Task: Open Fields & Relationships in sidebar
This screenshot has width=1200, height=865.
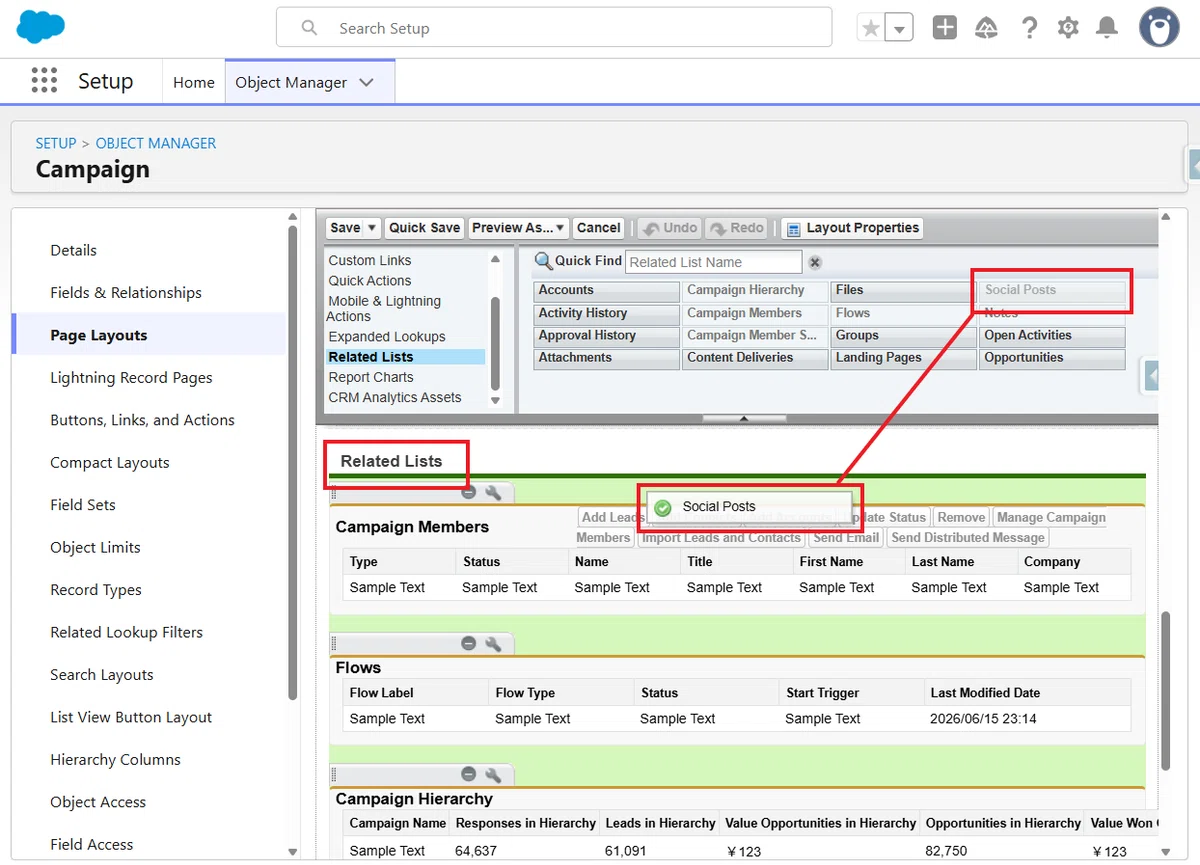Action: pos(126,292)
